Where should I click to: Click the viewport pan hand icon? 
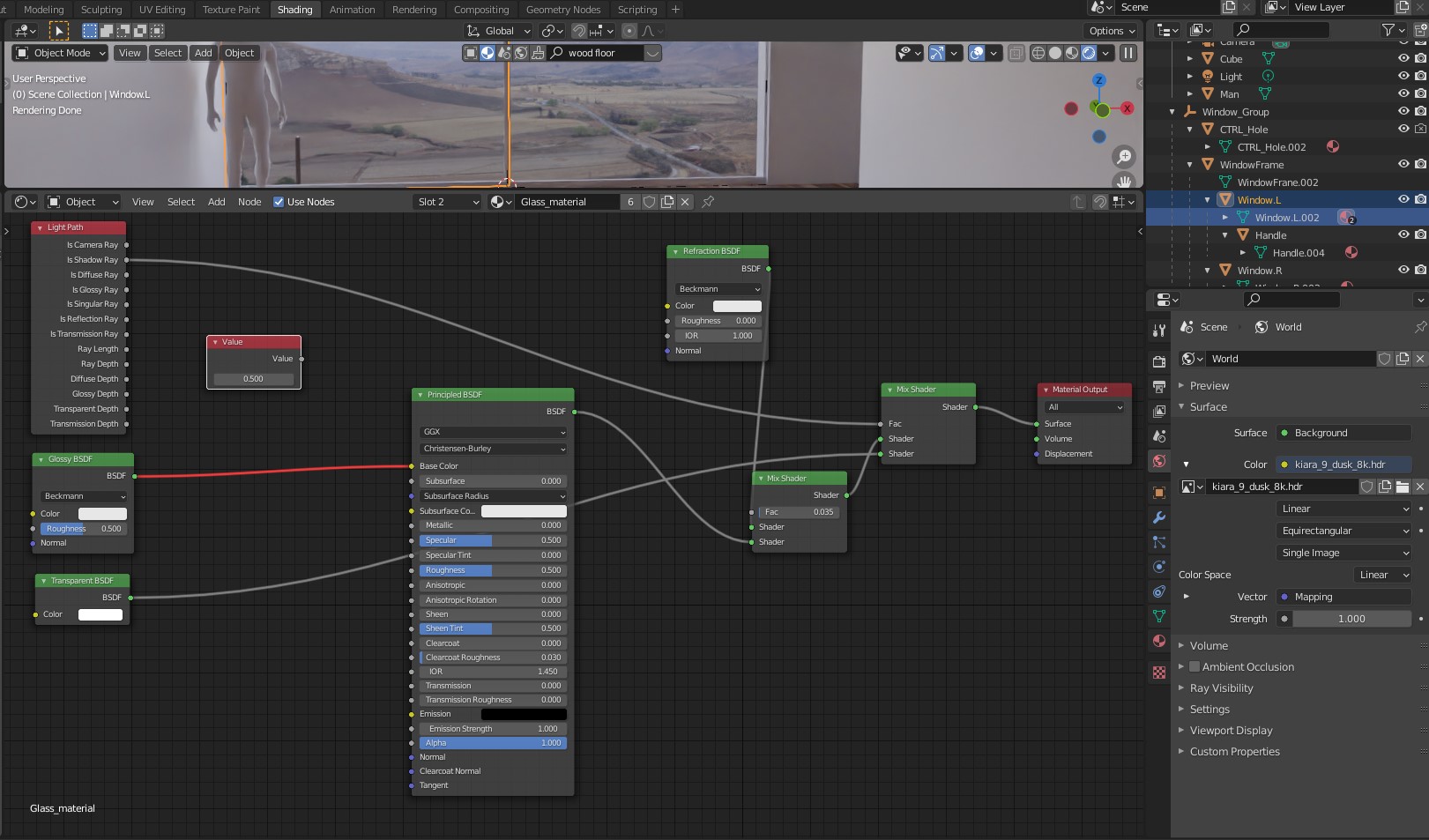point(1124,181)
